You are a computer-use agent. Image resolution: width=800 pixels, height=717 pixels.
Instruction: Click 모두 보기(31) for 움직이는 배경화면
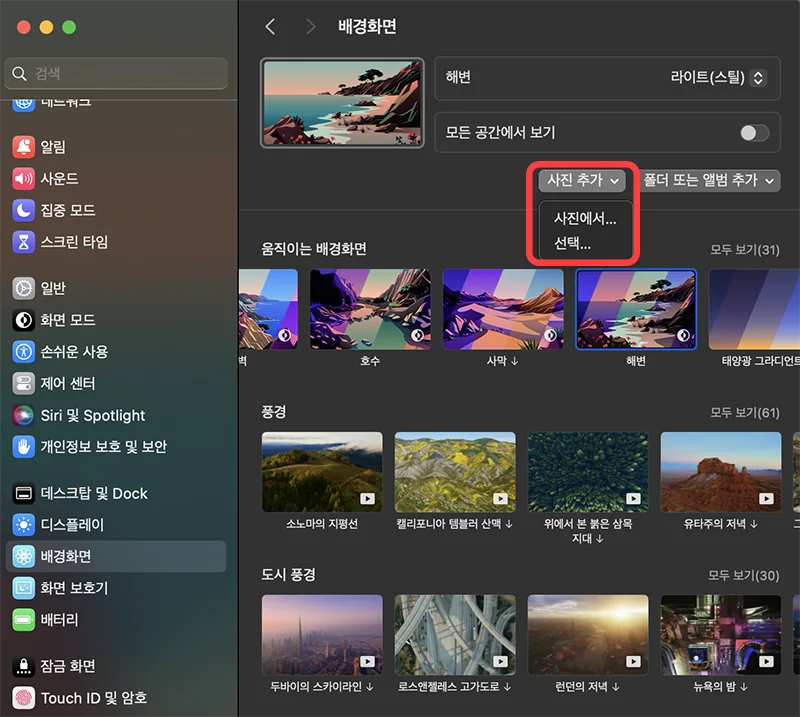[745, 250]
